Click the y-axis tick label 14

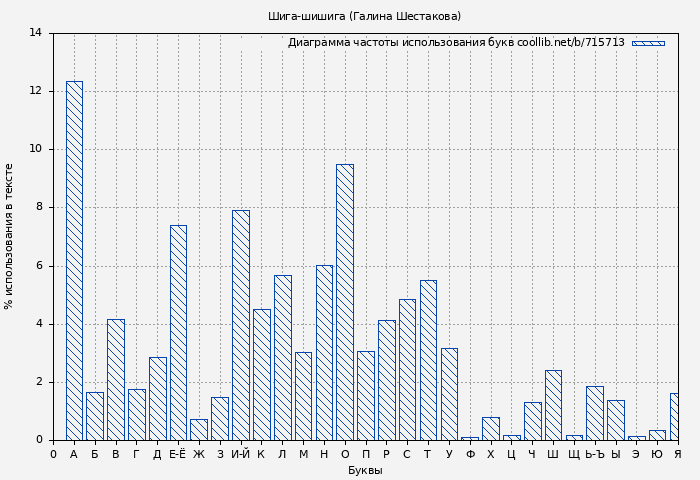pos(36,33)
